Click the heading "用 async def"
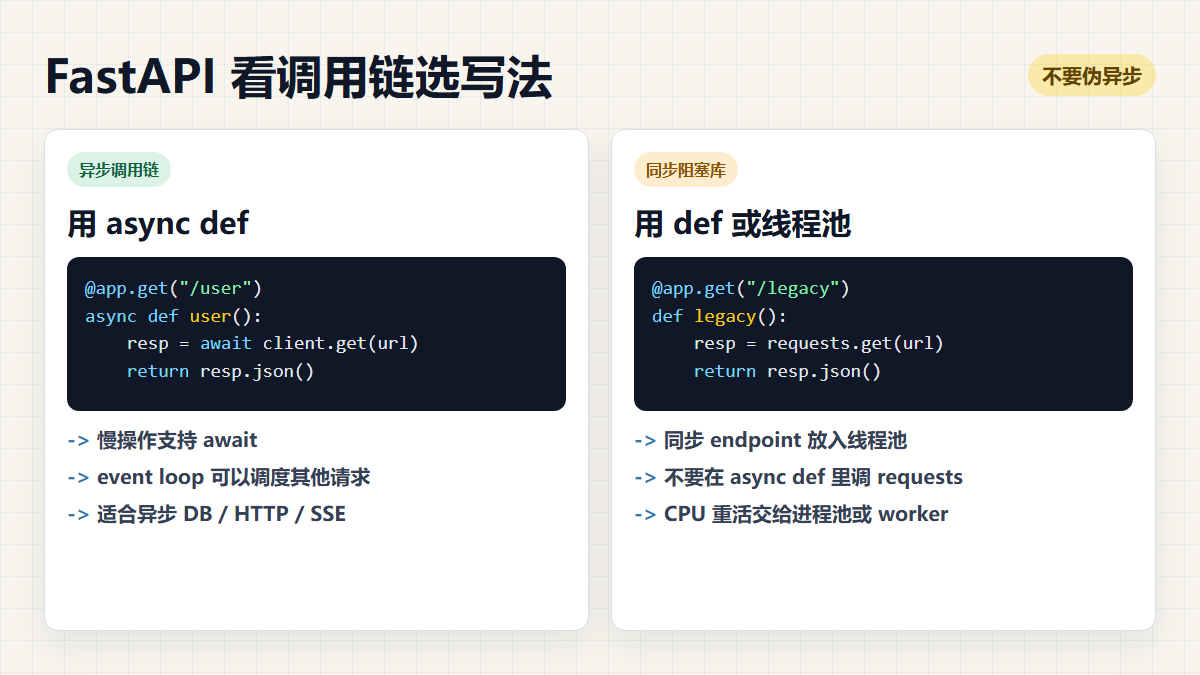The width and height of the screenshot is (1200, 675). point(158,222)
